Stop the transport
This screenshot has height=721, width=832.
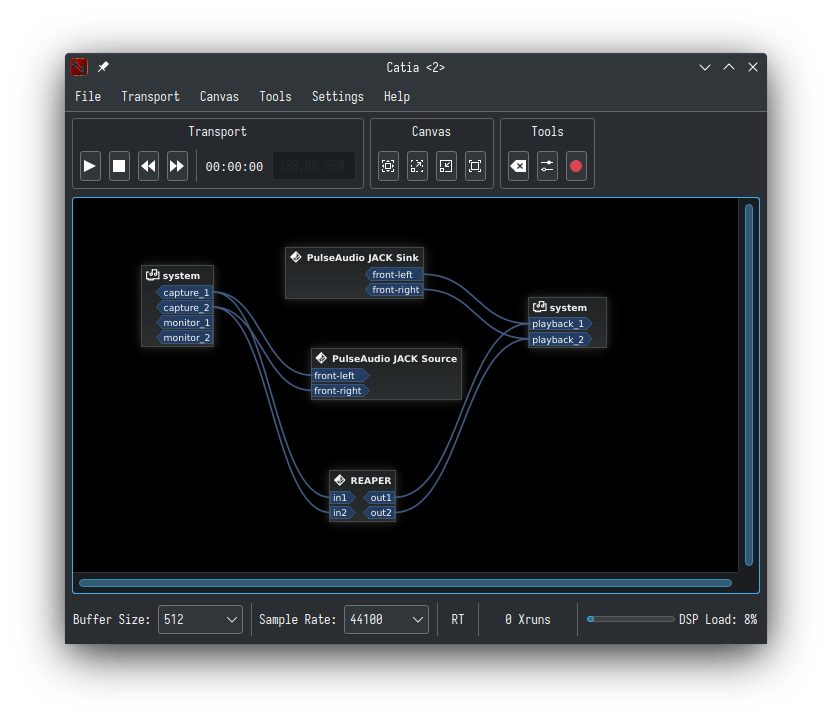click(x=119, y=166)
